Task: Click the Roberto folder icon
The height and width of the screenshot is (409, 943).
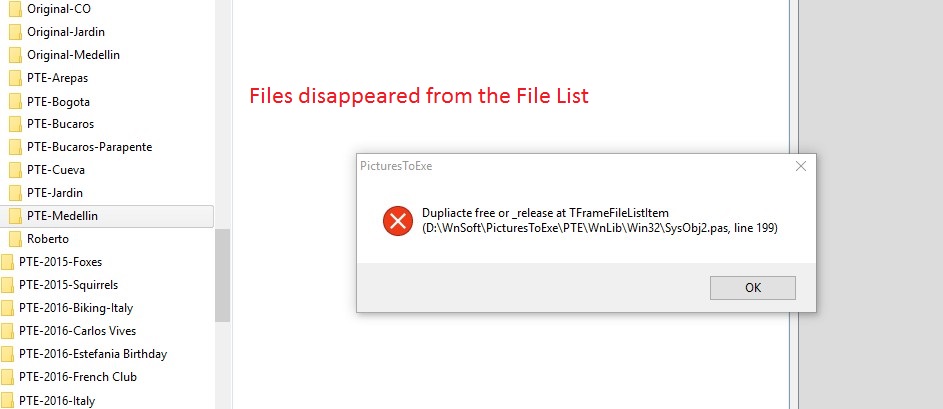Action: pos(15,239)
